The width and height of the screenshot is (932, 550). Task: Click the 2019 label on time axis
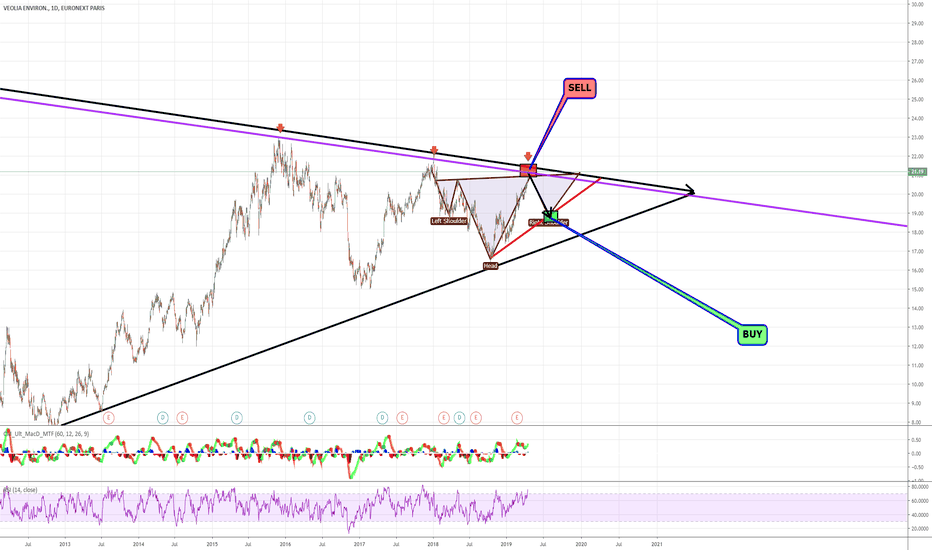pyautogui.click(x=506, y=544)
